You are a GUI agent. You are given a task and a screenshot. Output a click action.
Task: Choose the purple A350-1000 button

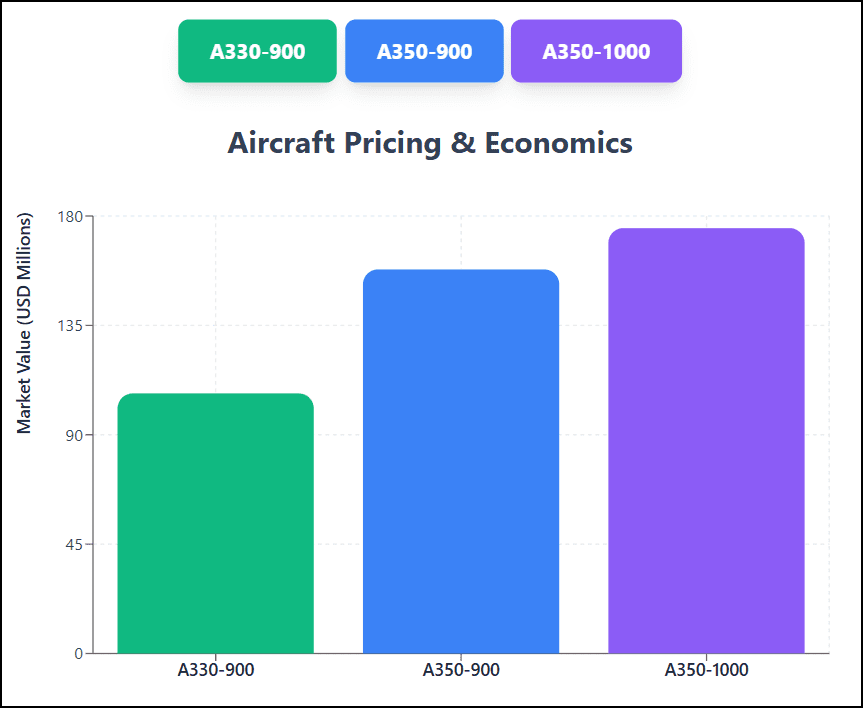coord(596,51)
